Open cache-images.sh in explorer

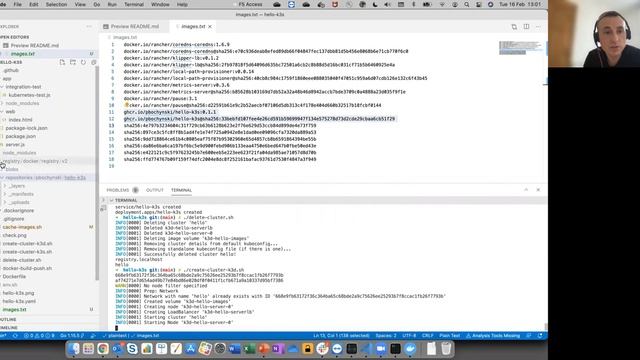click(22, 227)
